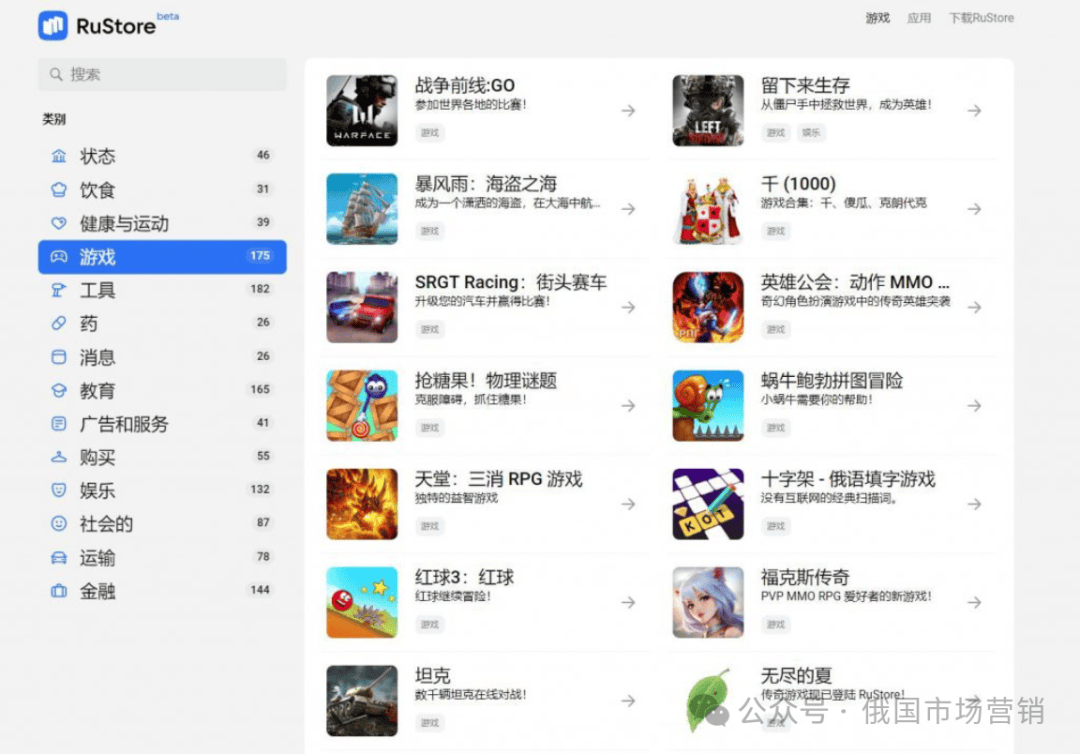Click the 广告和服务 category icon

pyautogui.click(x=59, y=423)
